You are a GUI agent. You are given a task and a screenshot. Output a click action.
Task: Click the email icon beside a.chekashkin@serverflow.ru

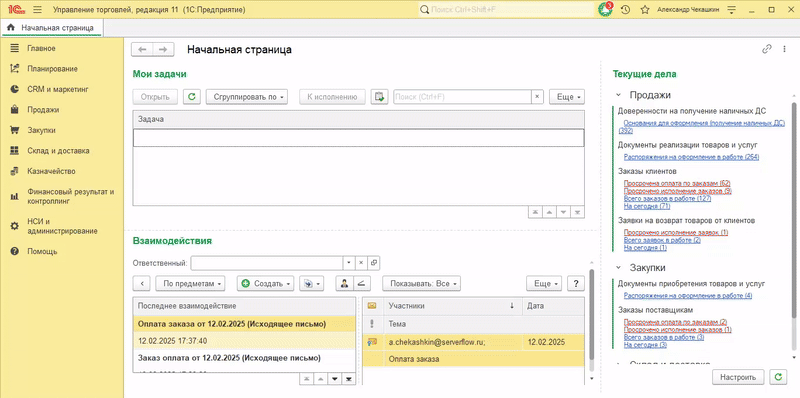372,342
